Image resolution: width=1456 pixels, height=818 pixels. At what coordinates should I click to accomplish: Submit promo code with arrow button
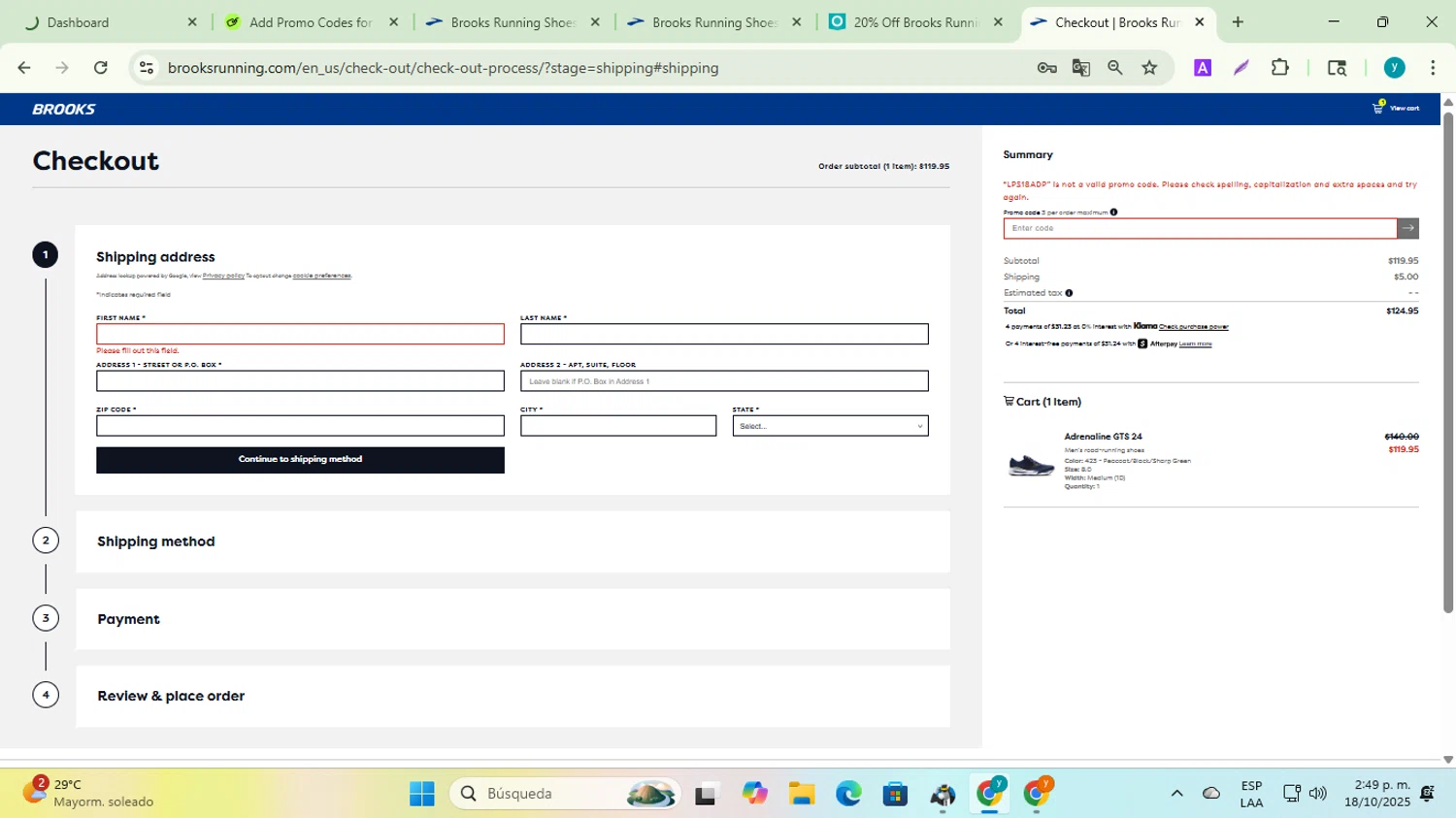(1407, 228)
